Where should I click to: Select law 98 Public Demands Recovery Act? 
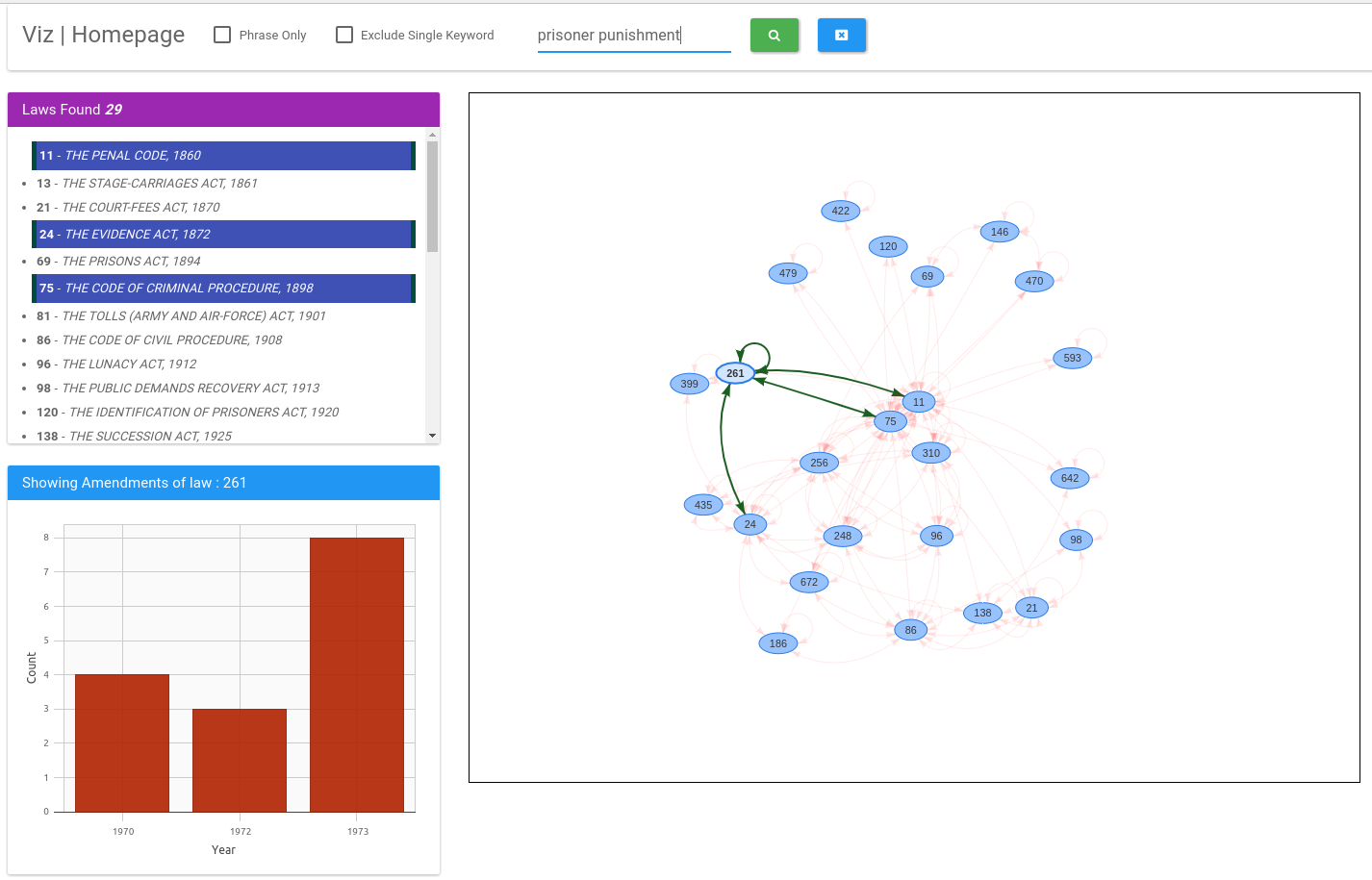point(178,388)
